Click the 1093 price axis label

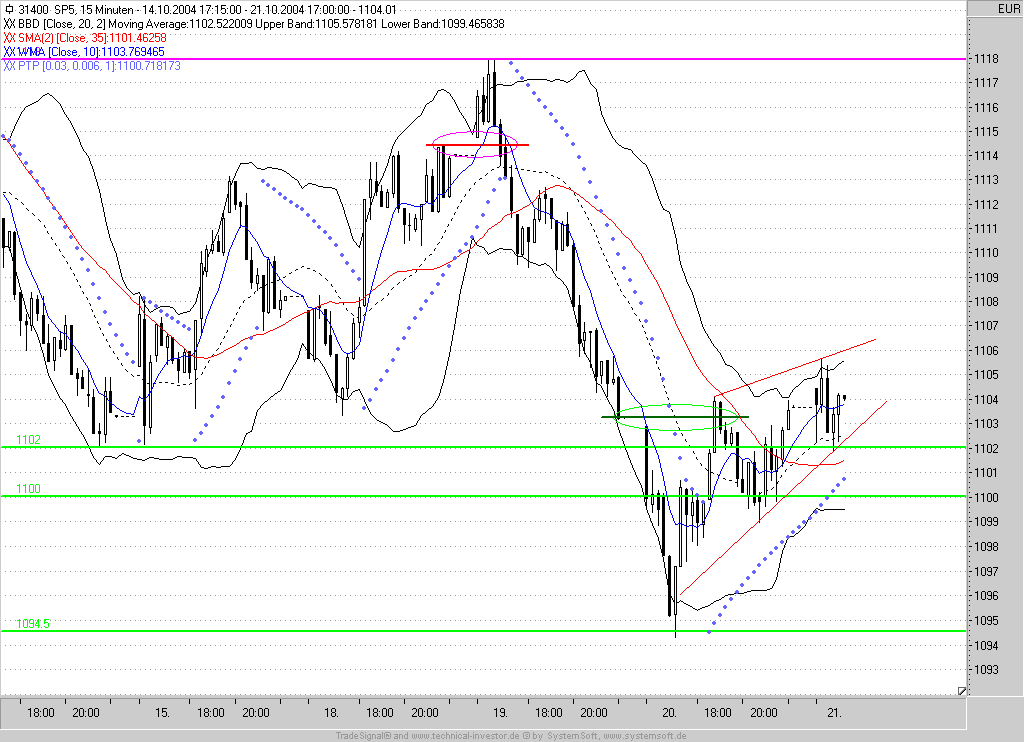(986, 669)
